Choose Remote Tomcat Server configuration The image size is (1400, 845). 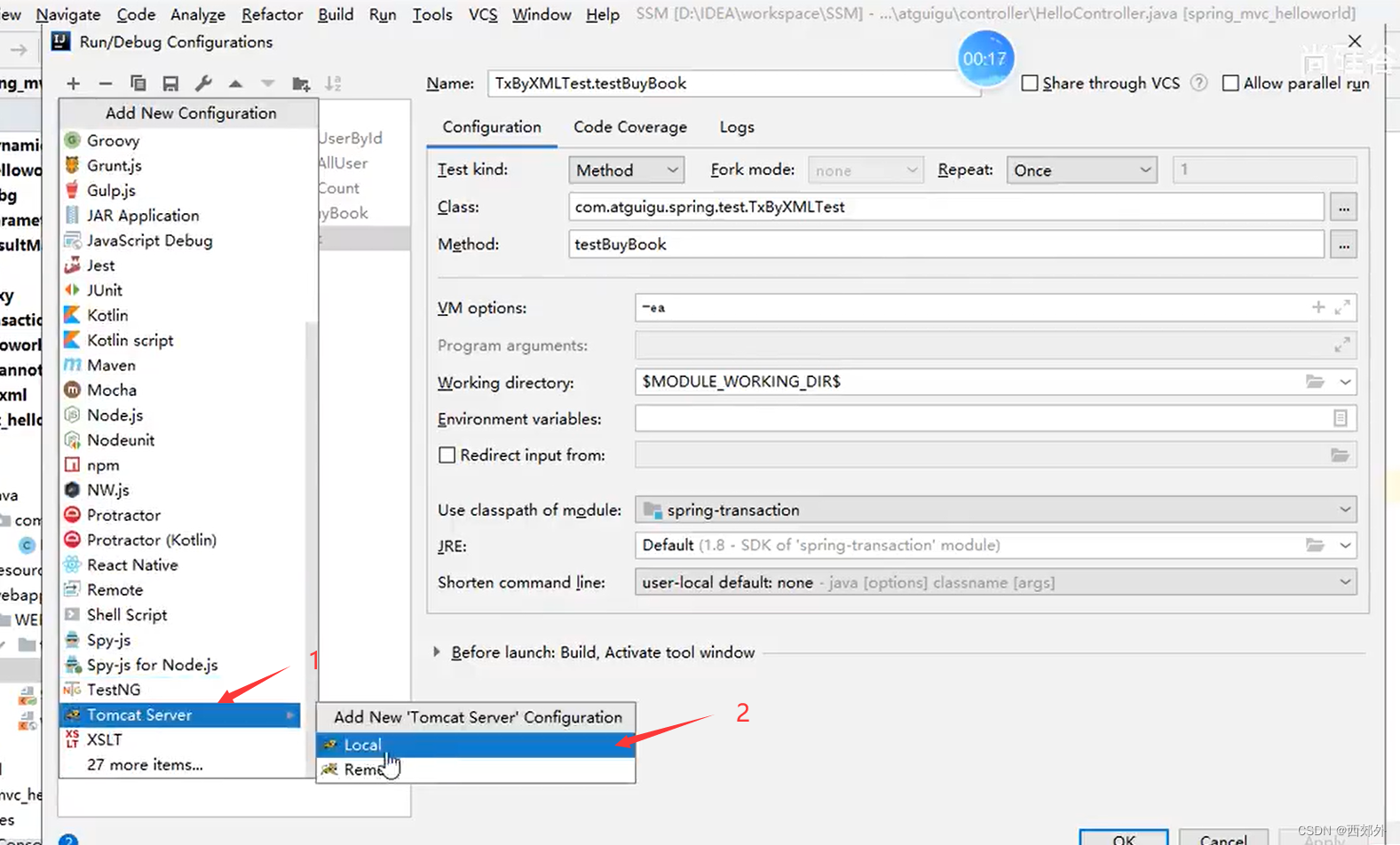coord(476,770)
